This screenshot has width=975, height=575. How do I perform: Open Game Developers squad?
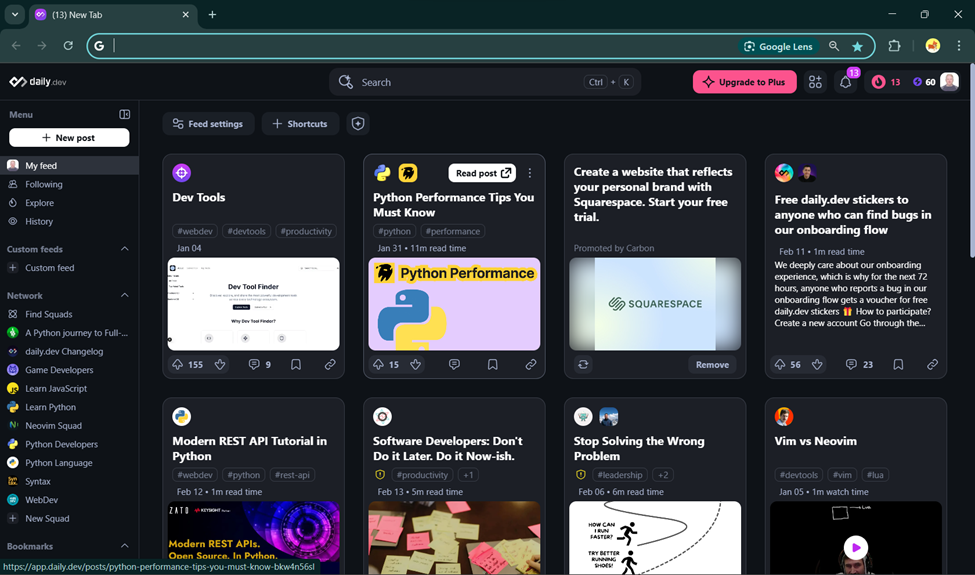(x=69, y=370)
